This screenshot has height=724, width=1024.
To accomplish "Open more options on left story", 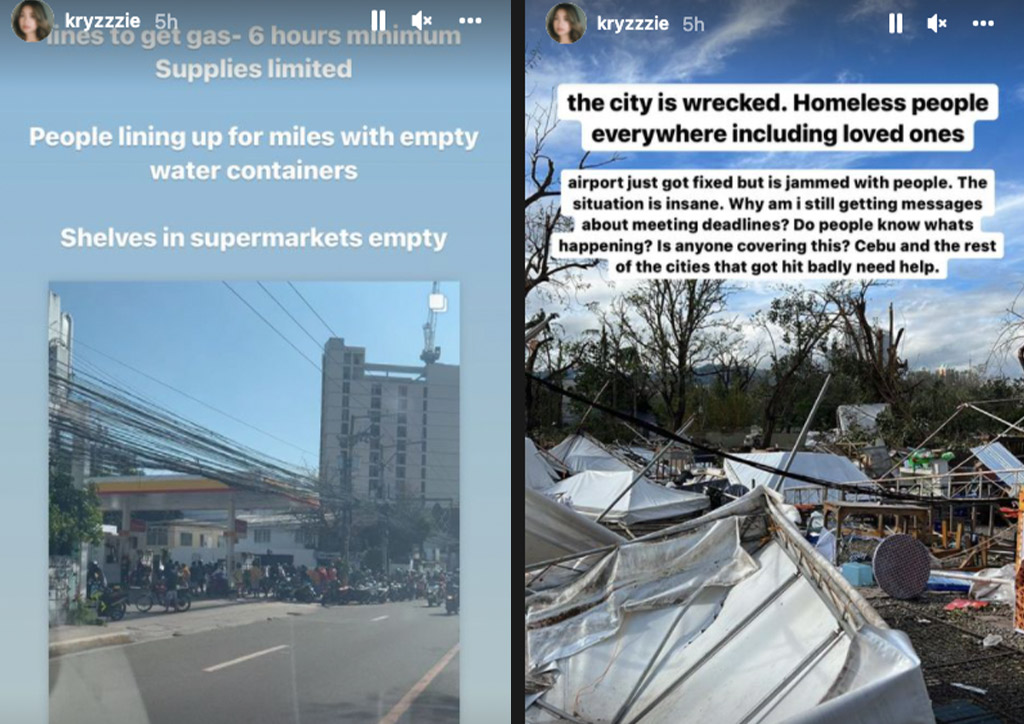I will click(470, 21).
